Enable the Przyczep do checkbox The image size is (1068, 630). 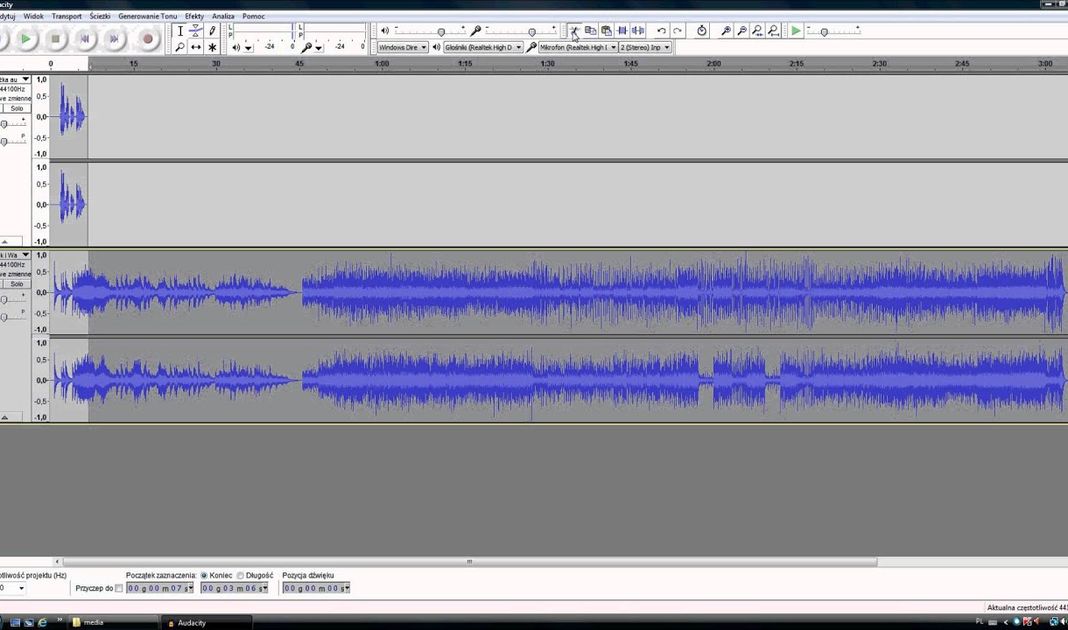point(119,588)
